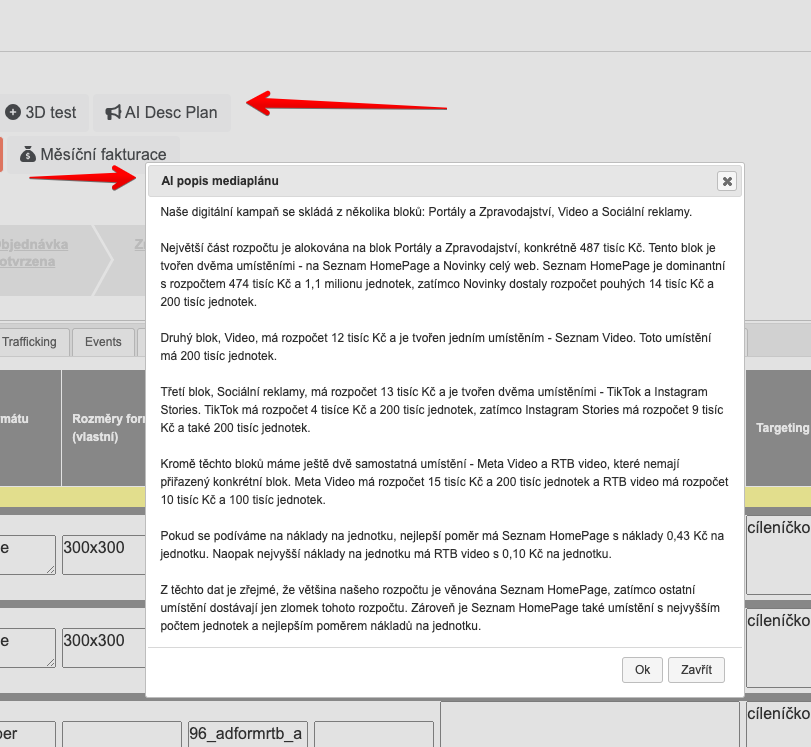Click the Zavřít button
This screenshot has width=811, height=747.
point(696,670)
